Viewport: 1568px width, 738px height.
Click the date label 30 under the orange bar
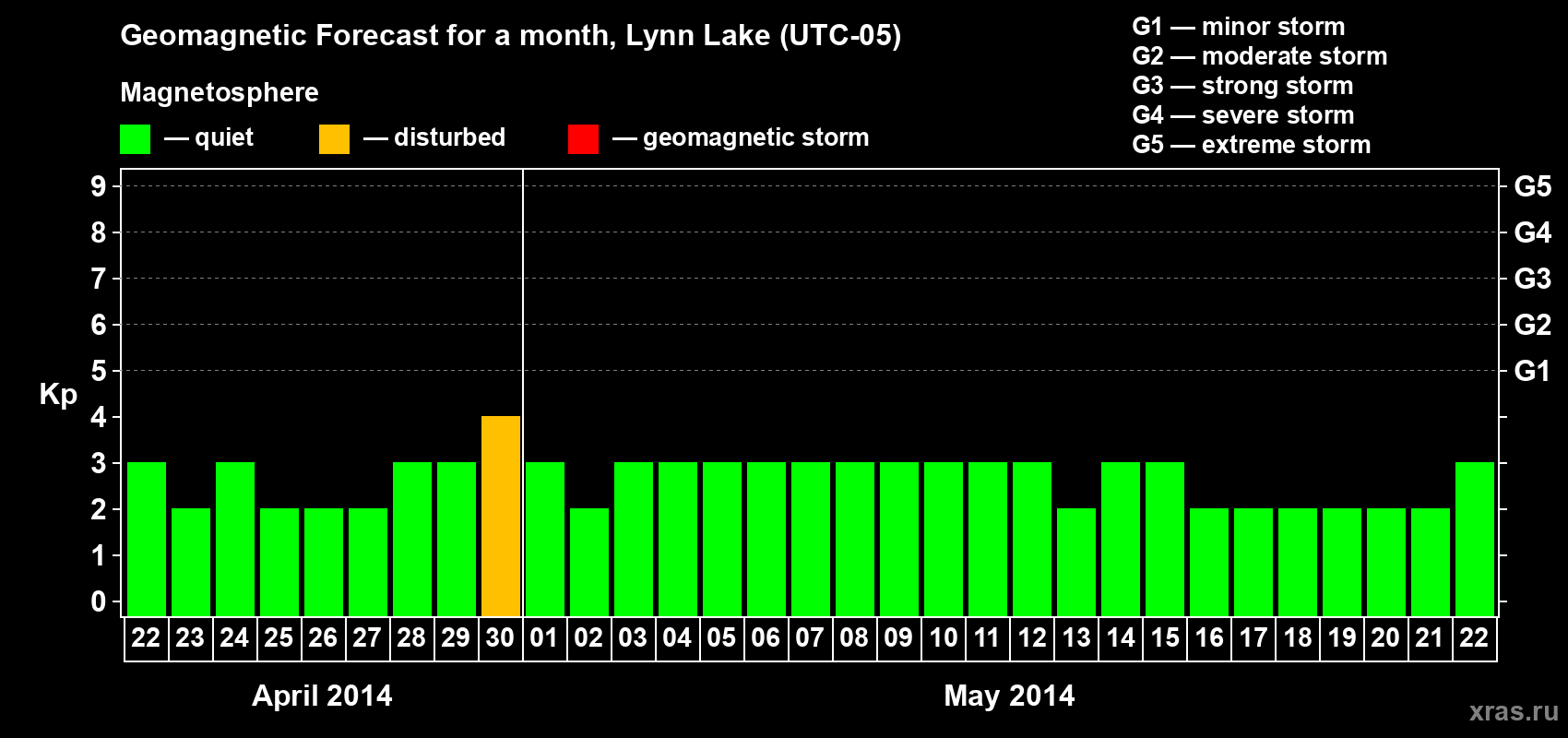point(500,638)
